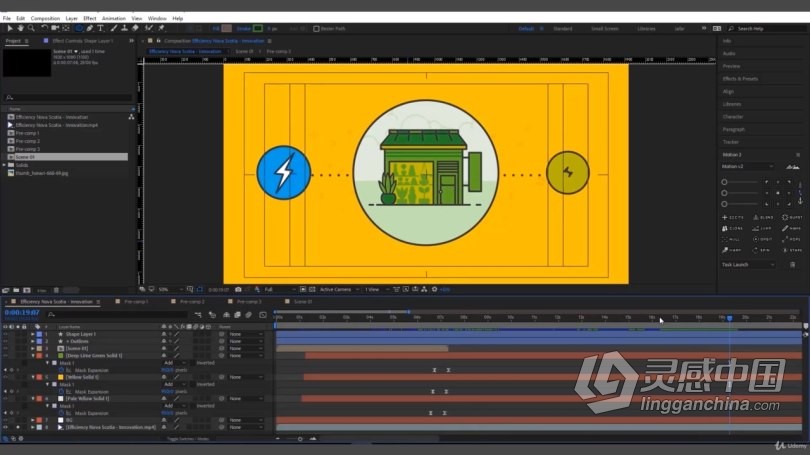The height and width of the screenshot is (455, 810).
Task: Switch to the Standard workspace
Action: click(x=563, y=29)
